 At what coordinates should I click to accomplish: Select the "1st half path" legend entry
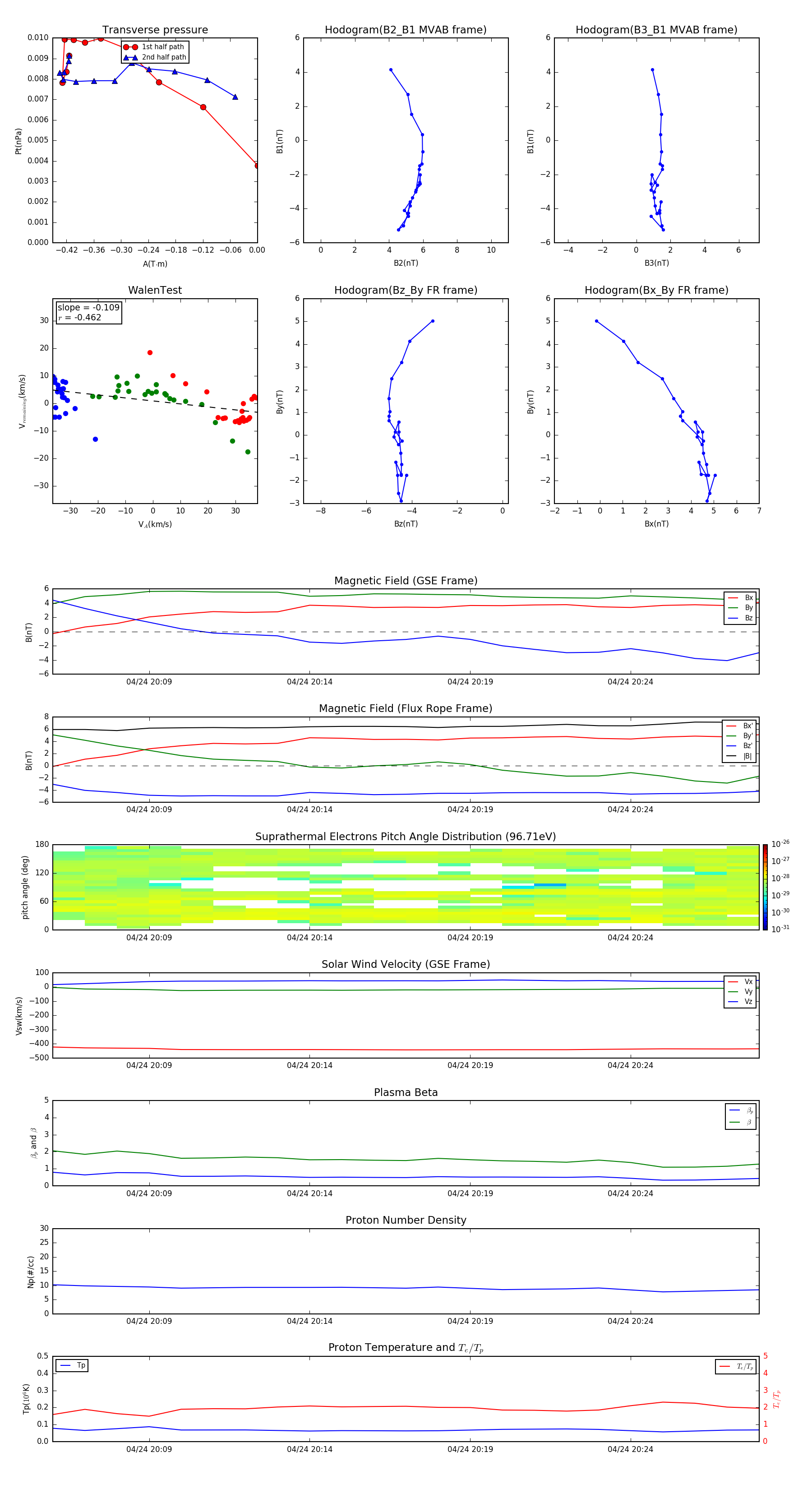point(154,47)
